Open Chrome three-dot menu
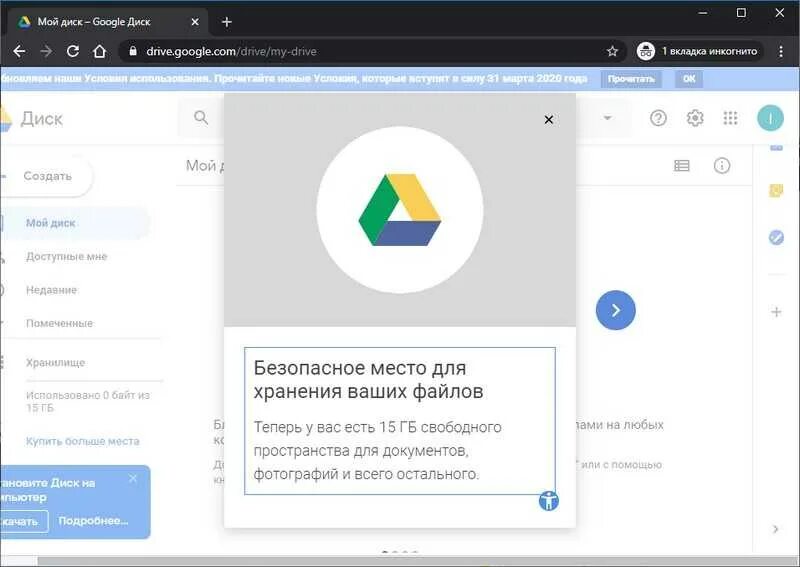 pyautogui.click(x=781, y=51)
